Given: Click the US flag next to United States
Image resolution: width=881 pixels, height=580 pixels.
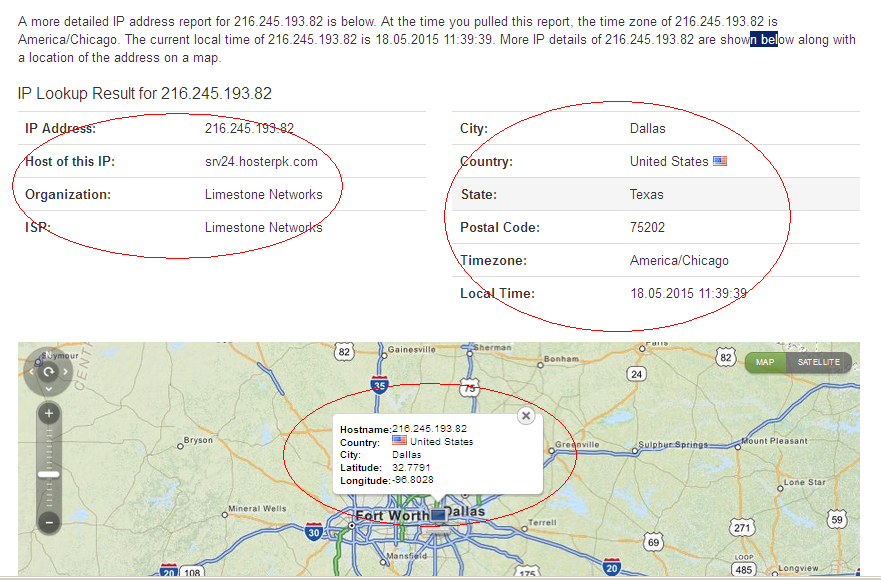Looking at the screenshot, I should [x=720, y=161].
